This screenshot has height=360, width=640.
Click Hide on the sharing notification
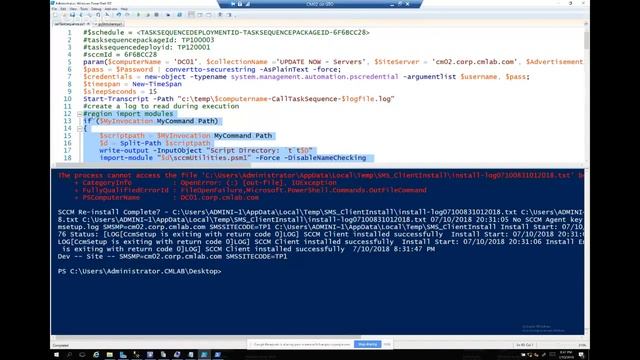pyautogui.click(x=387, y=344)
